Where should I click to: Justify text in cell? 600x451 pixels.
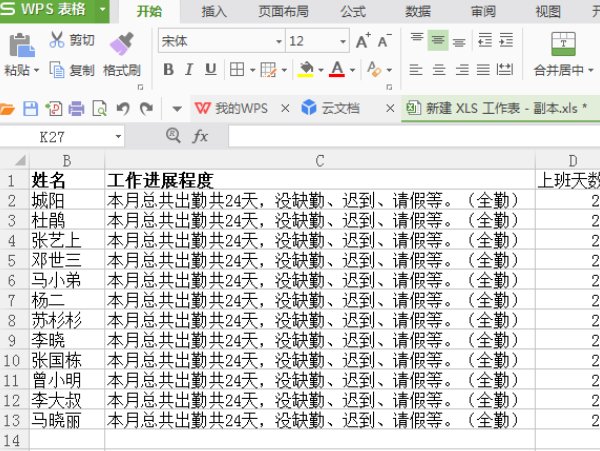tap(483, 70)
